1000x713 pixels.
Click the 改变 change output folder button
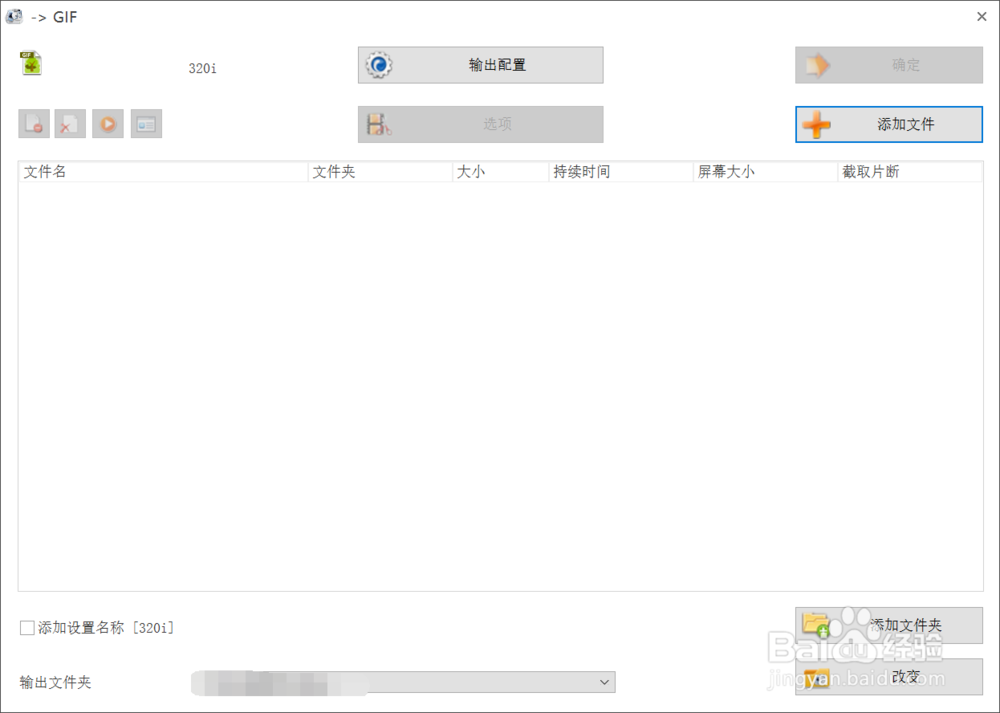(x=888, y=677)
